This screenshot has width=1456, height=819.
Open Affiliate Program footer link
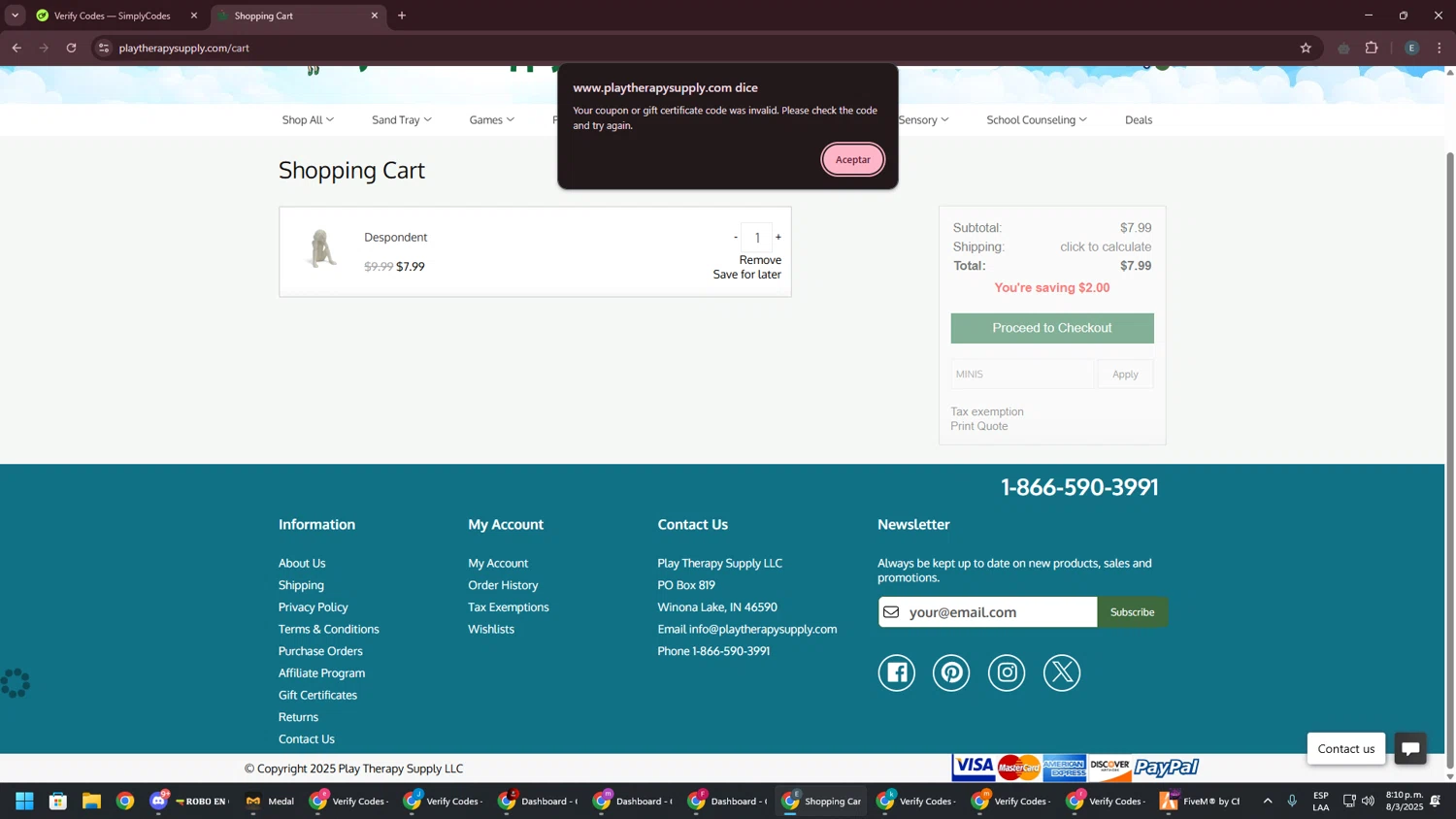(x=321, y=672)
